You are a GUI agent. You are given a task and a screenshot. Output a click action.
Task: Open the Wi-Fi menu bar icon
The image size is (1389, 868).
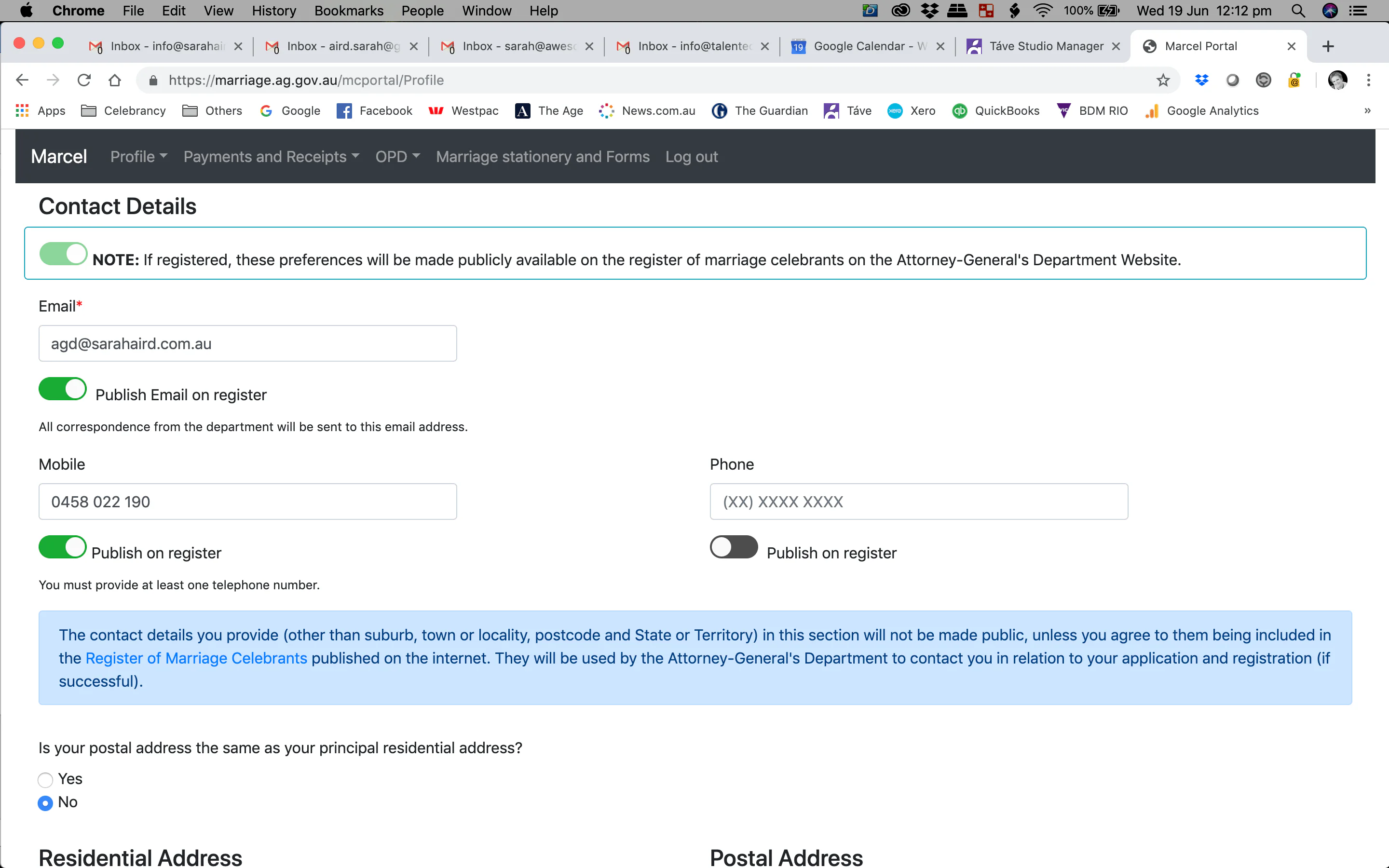point(1043,10)
